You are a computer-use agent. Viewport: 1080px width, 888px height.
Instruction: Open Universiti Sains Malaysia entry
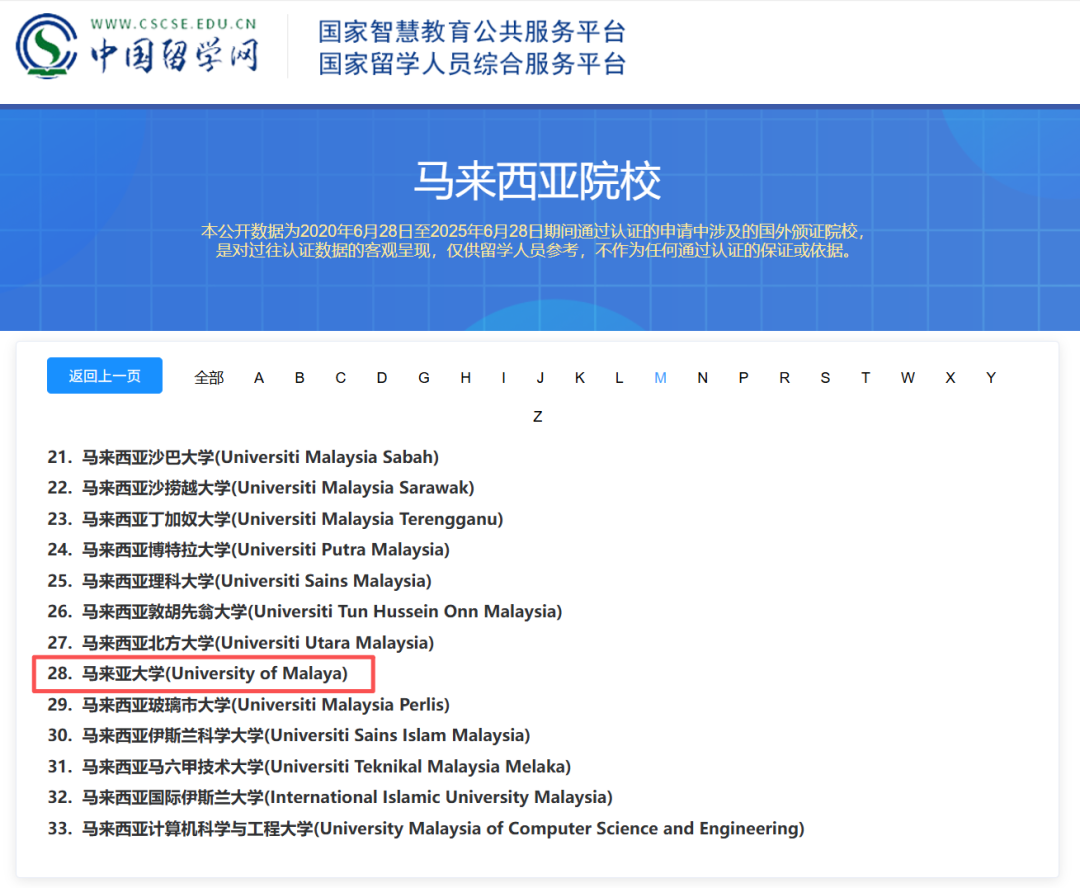pyautogui.click(x=240, y=581)
